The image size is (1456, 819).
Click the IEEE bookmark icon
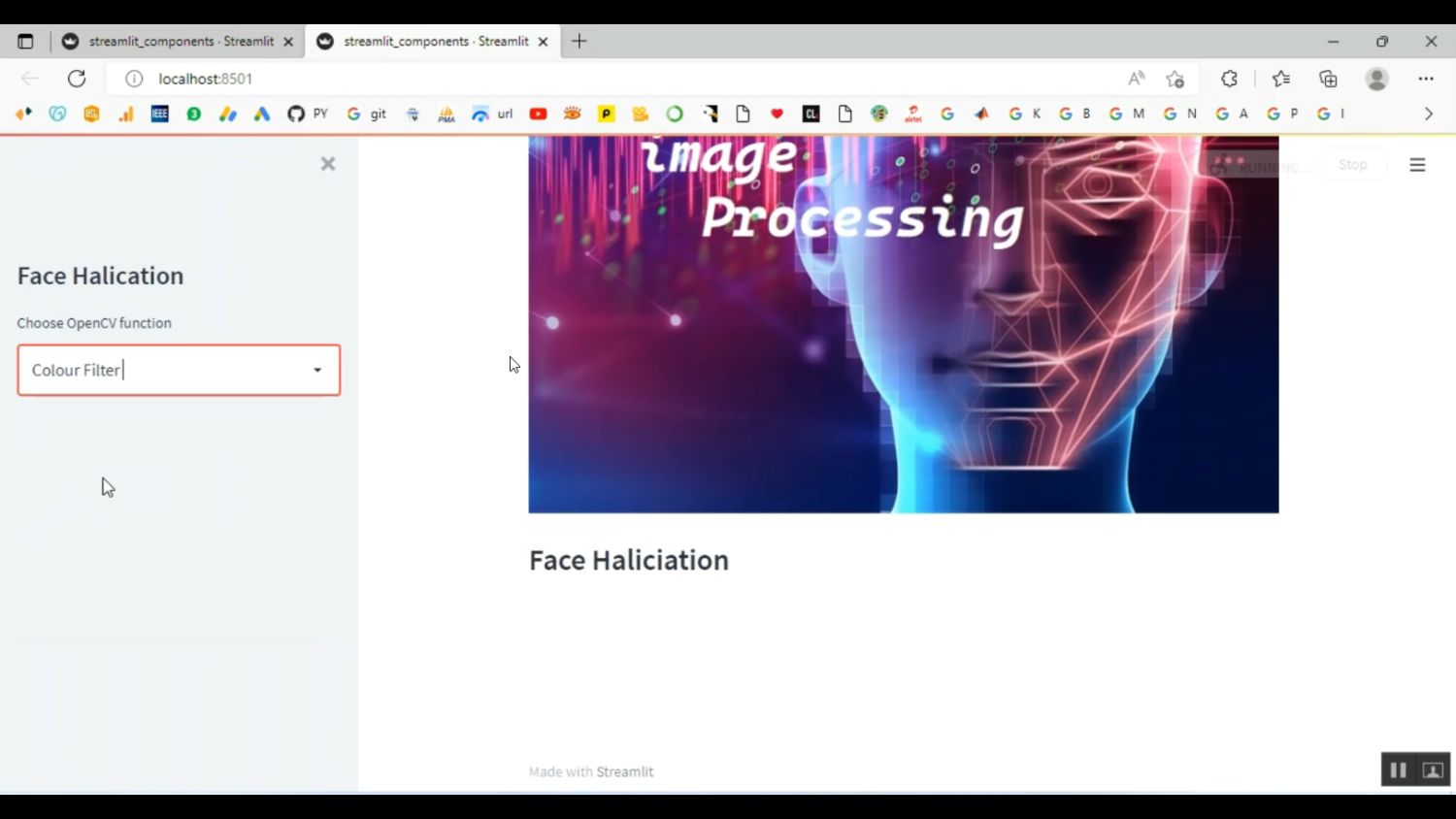click(x=159, y=114)
